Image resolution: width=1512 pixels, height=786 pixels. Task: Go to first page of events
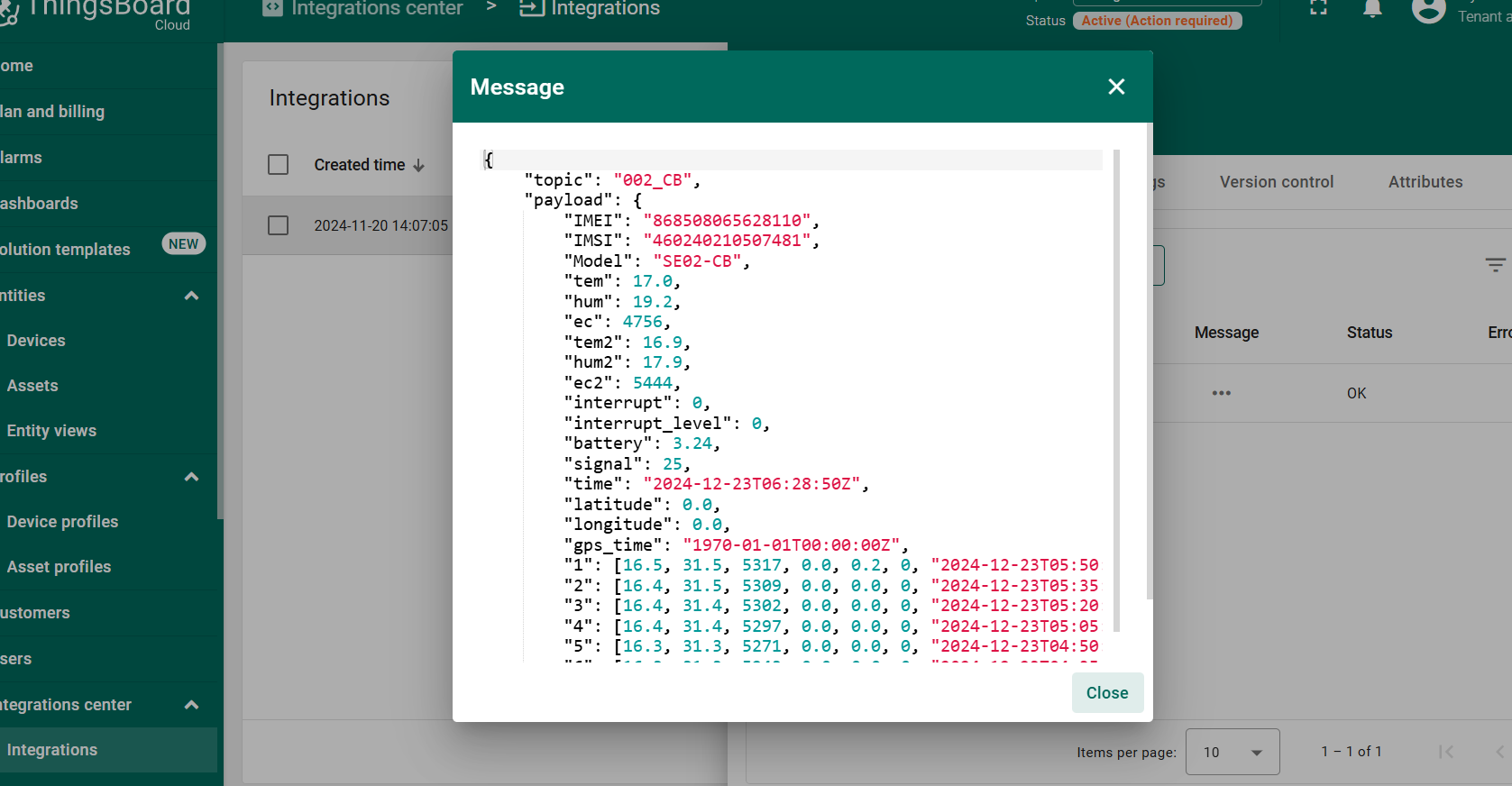(x=1446, y=752)
